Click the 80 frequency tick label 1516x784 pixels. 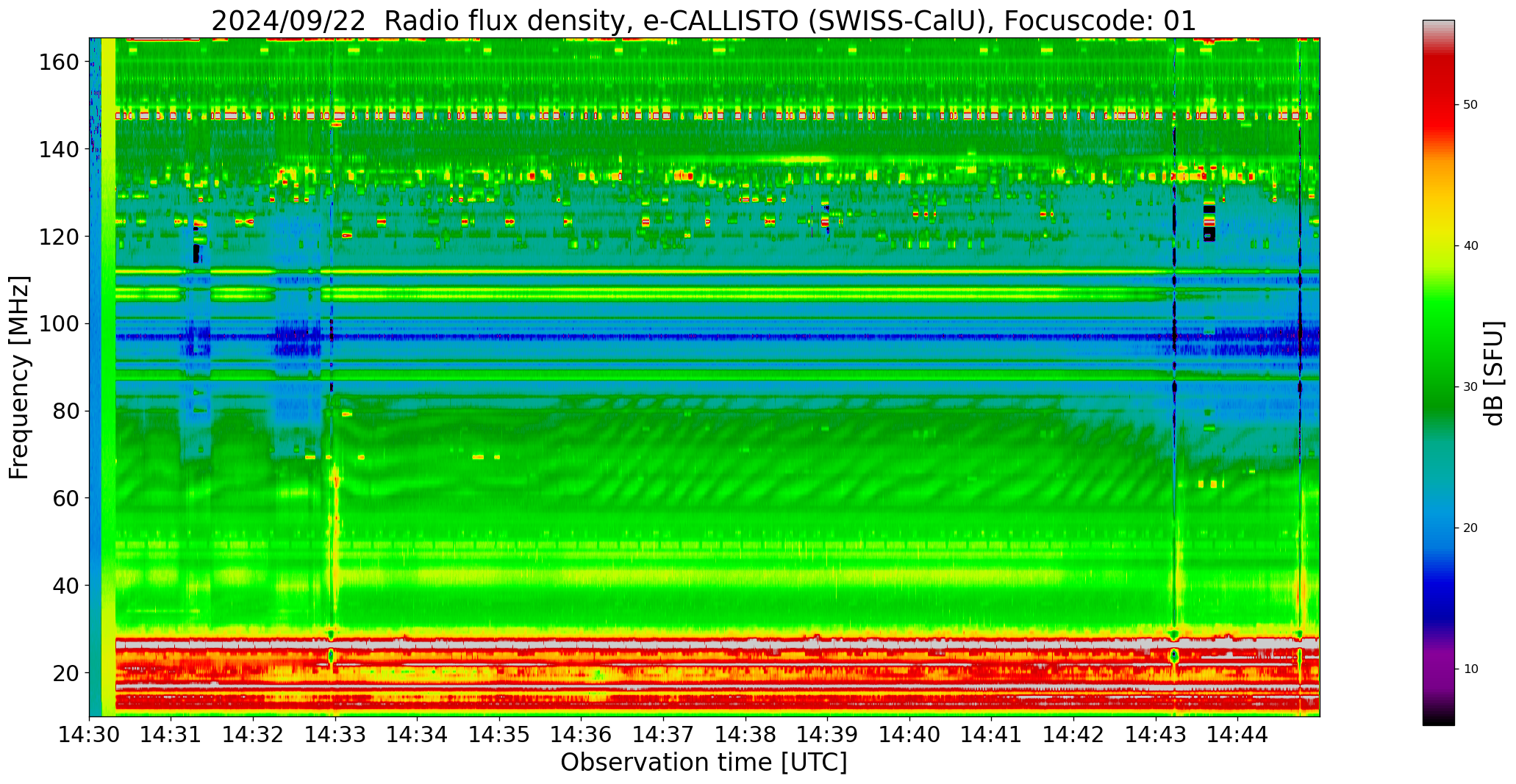click(65, 411)
